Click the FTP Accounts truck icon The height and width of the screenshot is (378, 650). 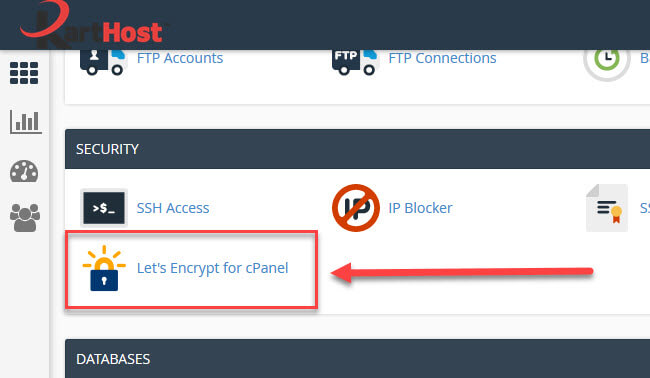(103, 62)
